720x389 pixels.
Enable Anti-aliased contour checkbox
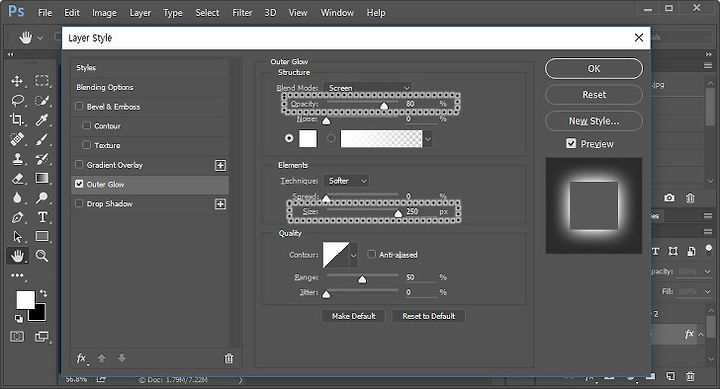(x=371, y=254)
